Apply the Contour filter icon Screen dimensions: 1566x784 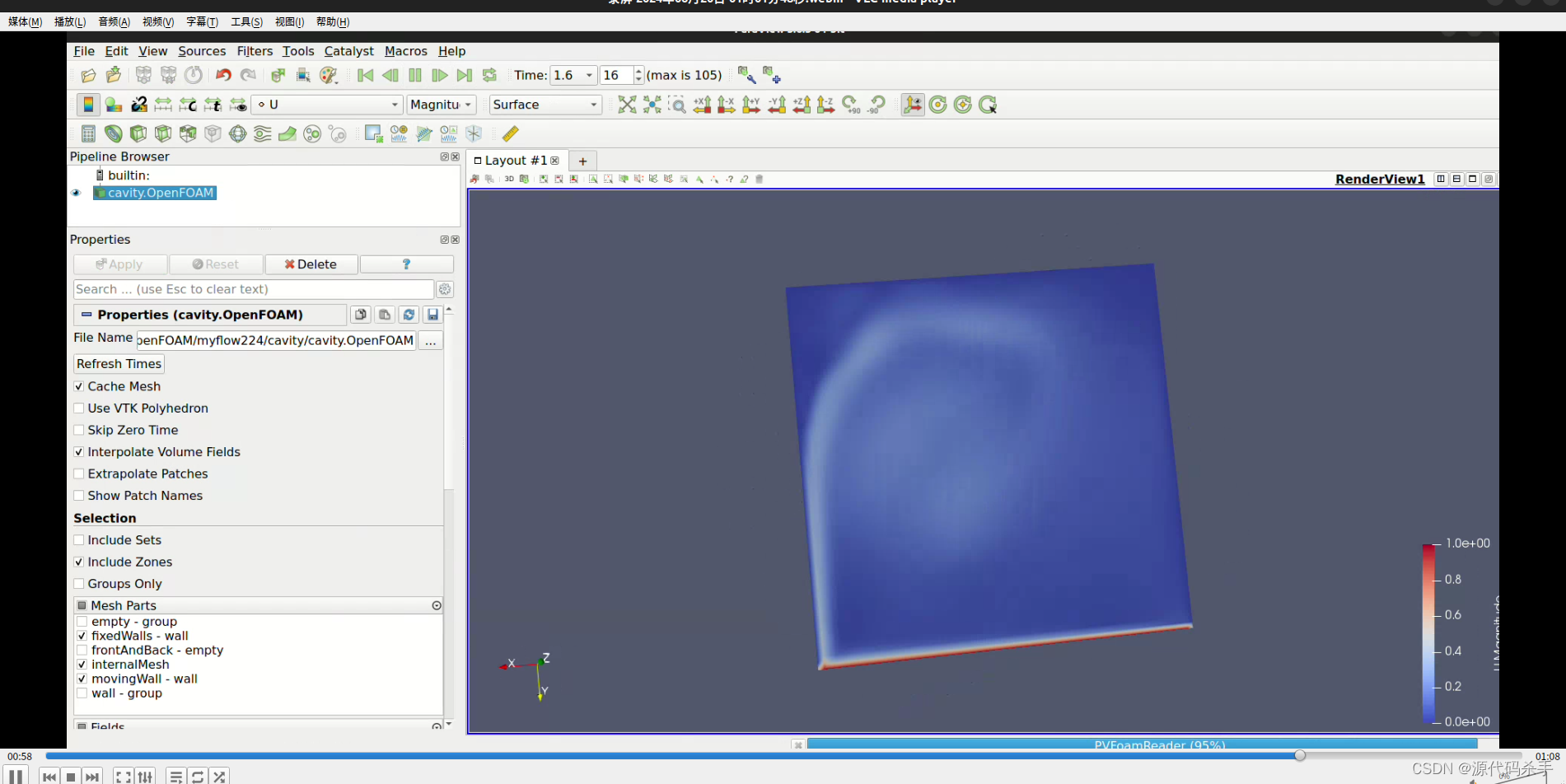[x=114, y=133]
